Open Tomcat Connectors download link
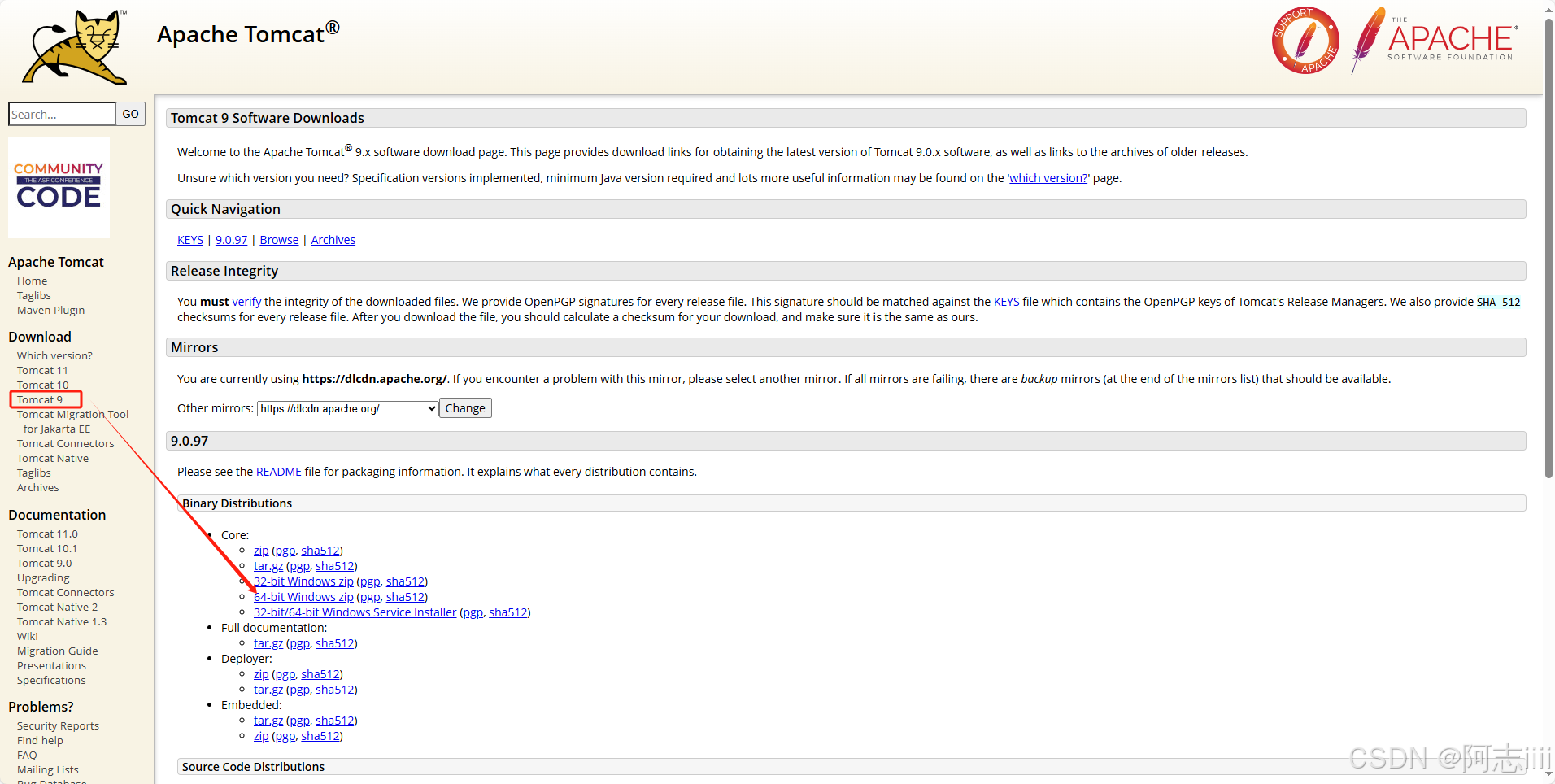The width and height of the screenshot is (1555, 784). (65, 444)
